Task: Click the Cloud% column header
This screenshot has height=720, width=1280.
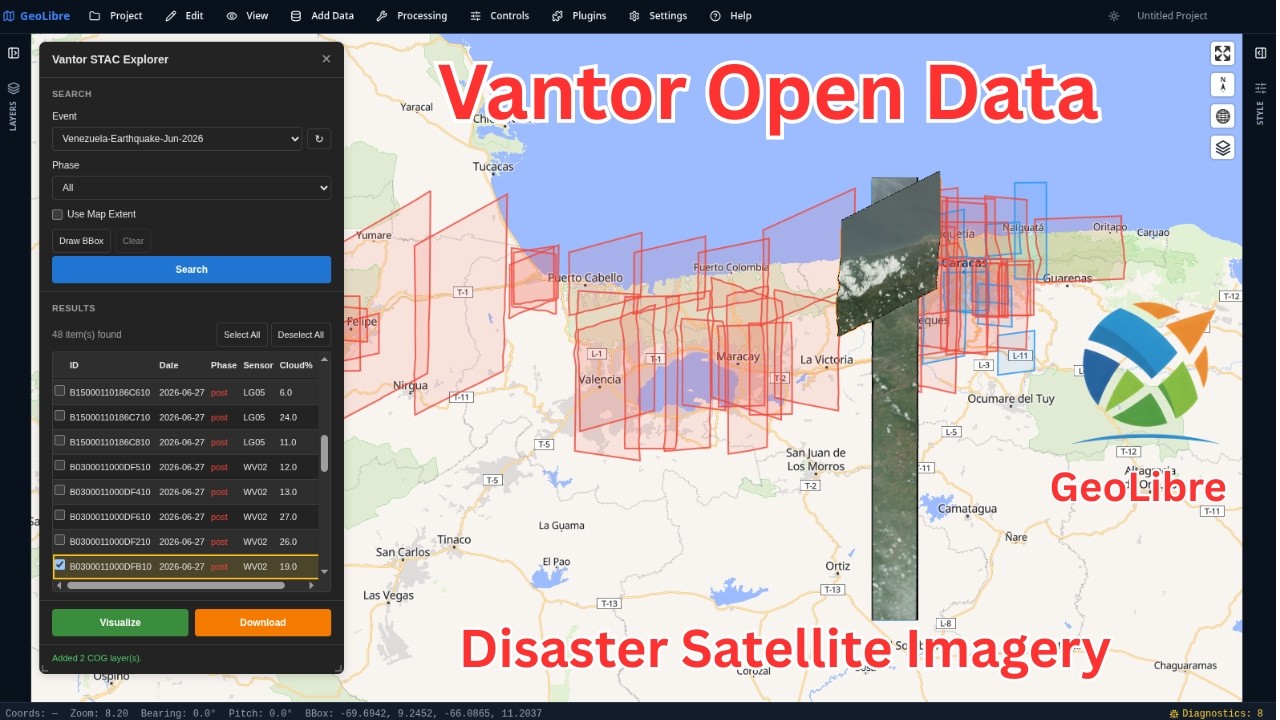Action: pyautogui.click(x=296, y=365)
